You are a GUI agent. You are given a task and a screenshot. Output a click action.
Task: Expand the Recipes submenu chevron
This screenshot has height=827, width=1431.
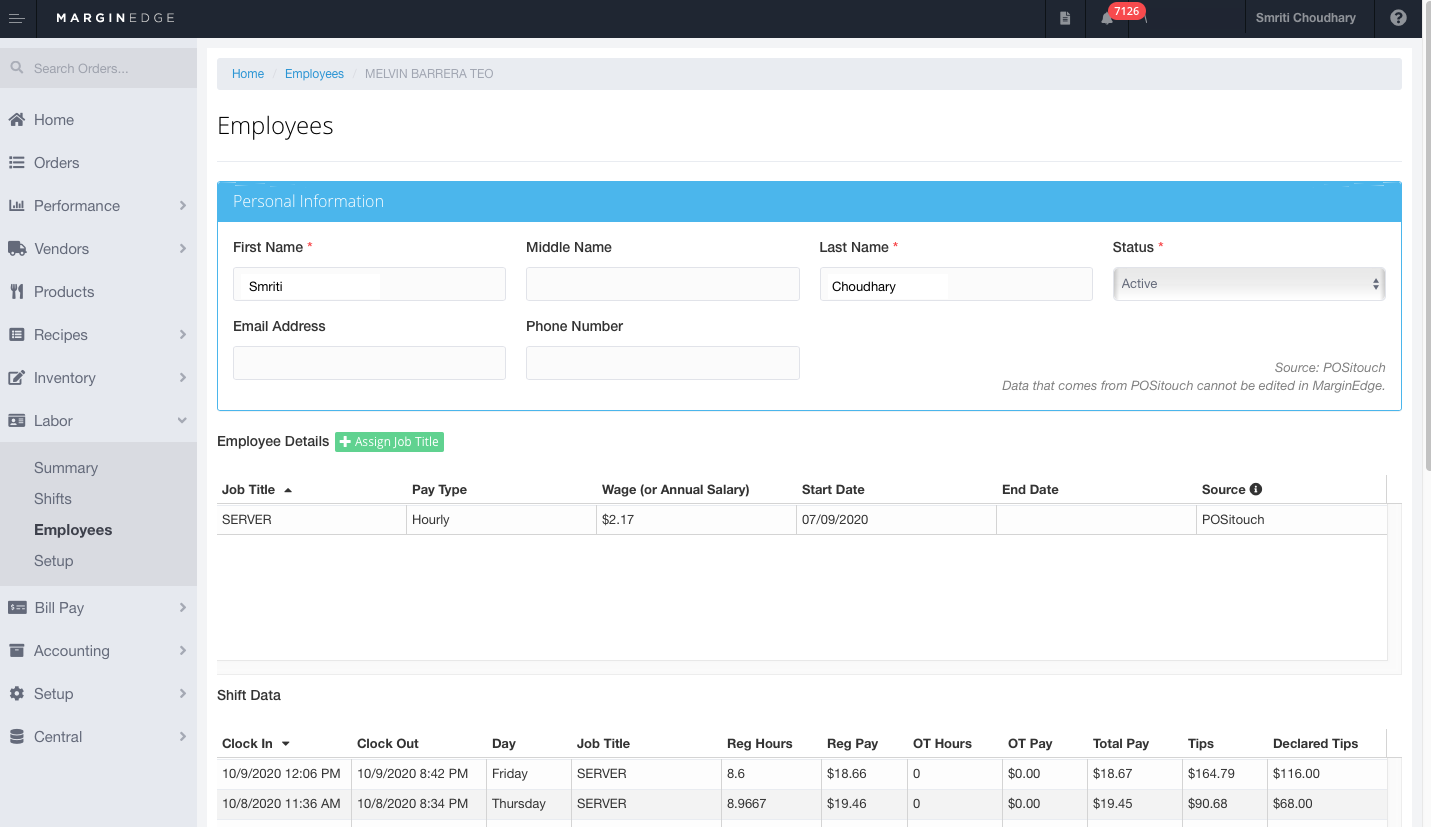tap(183, 335)
